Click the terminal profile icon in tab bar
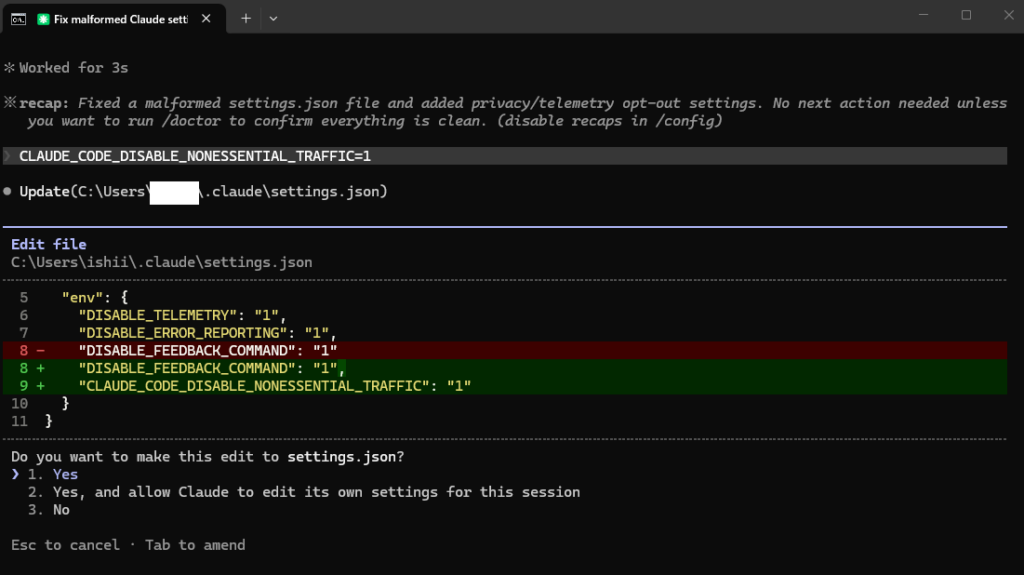 tap(18, 19)
